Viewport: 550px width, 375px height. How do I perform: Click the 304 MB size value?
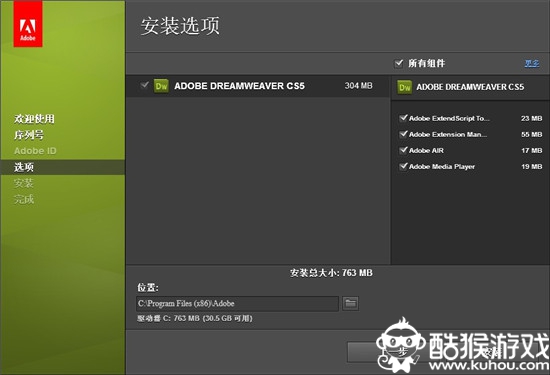point(358,86)
